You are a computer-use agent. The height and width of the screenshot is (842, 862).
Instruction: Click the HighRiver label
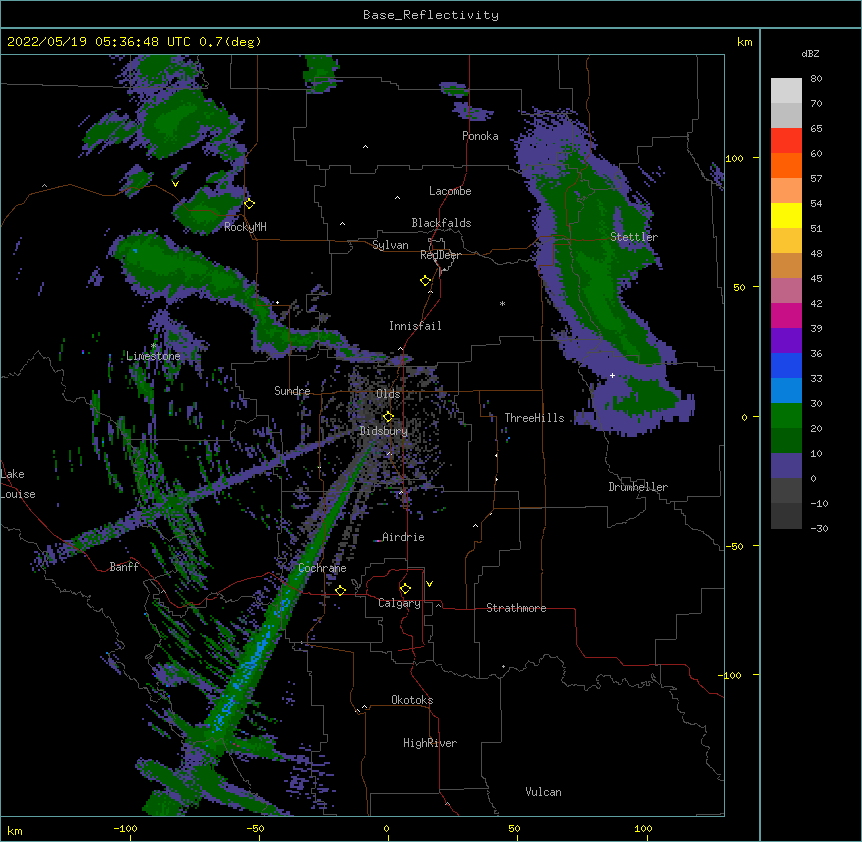[430, 743]
